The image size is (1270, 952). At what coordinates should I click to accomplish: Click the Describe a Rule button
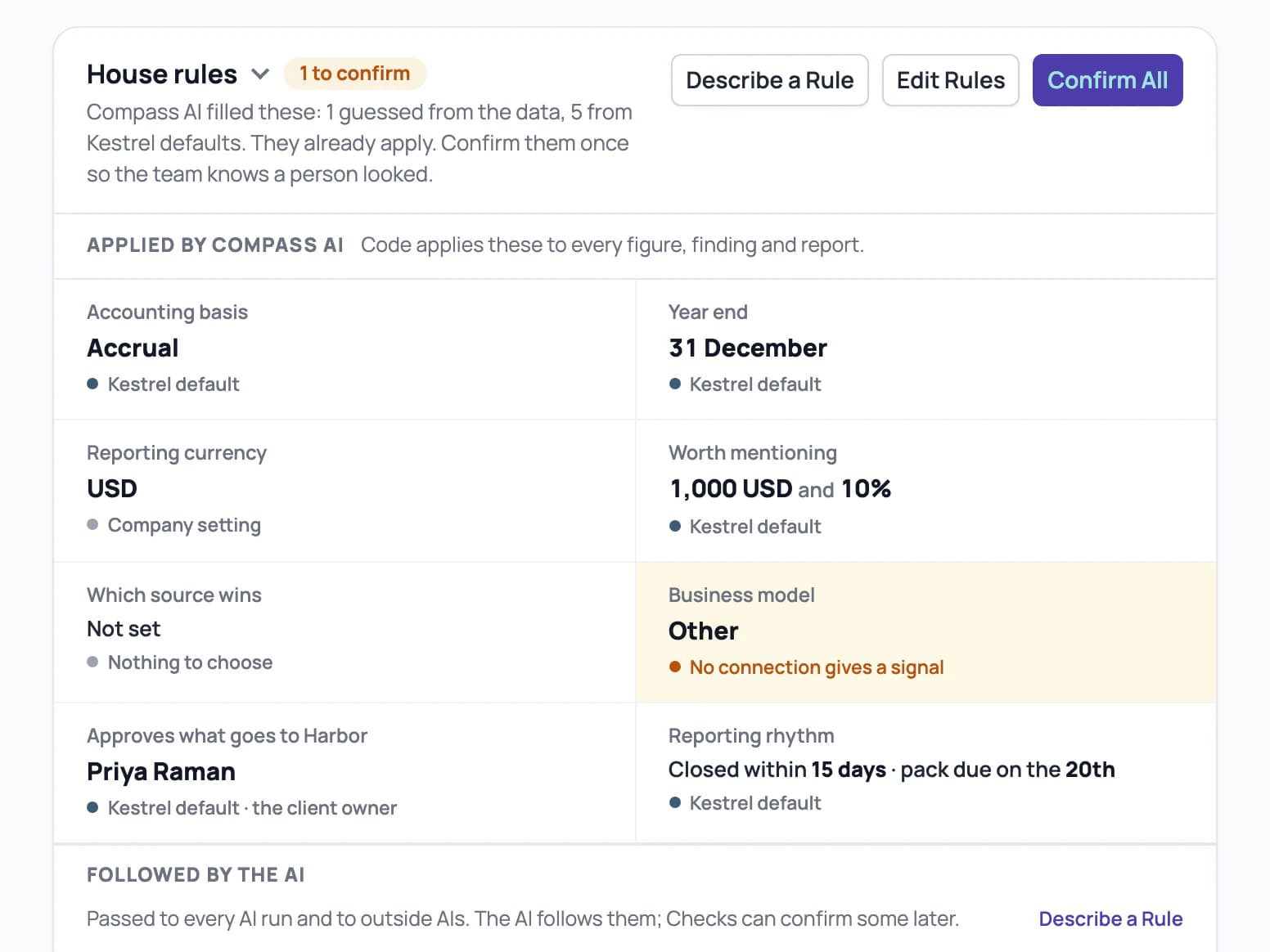[769, 80]
